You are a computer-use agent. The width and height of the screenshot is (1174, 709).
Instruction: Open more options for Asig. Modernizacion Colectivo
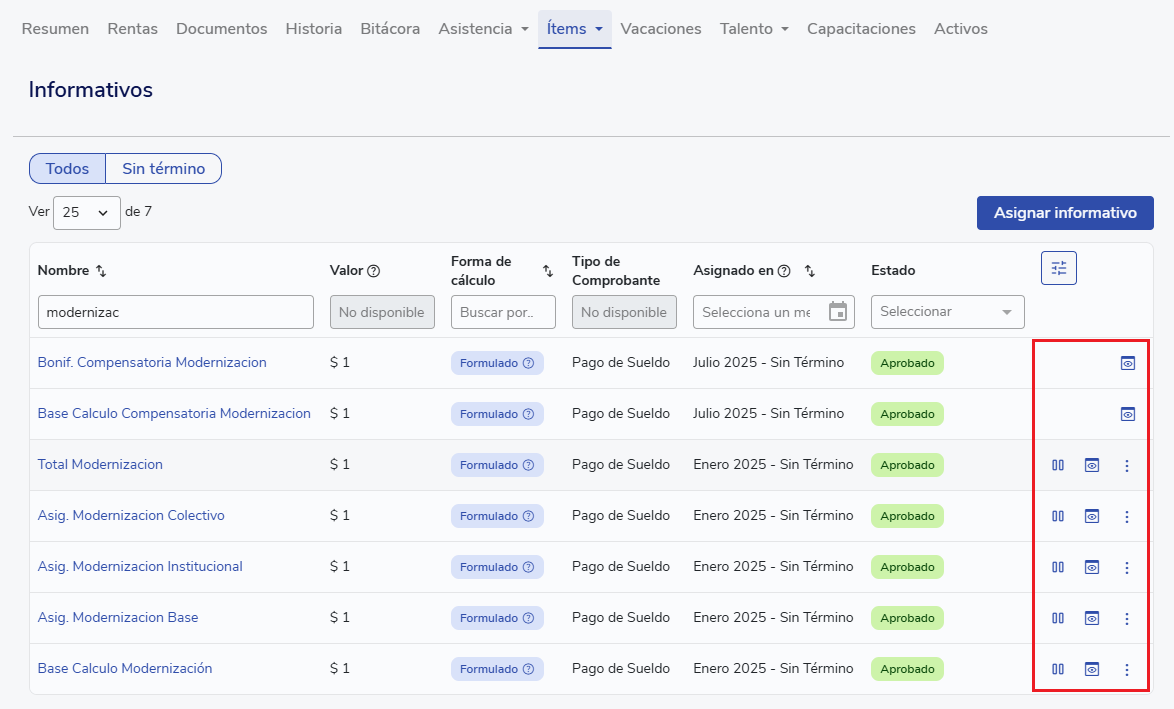point(1127,516)
